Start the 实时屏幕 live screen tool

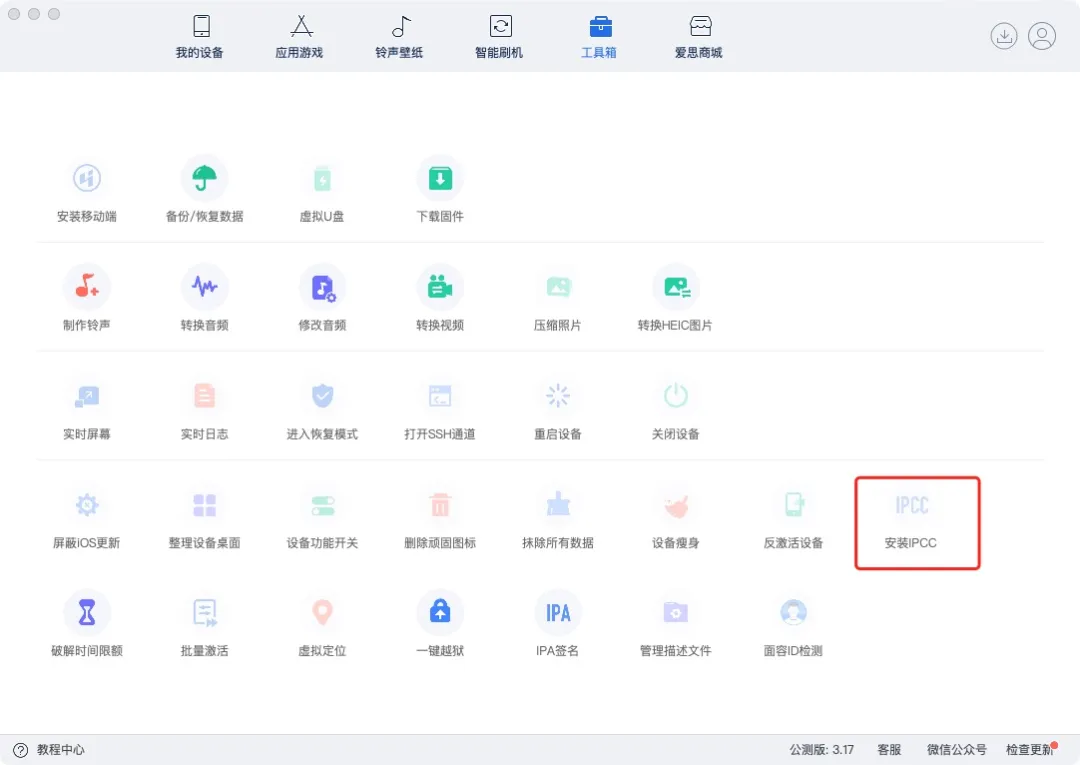(x=87, y=397)
